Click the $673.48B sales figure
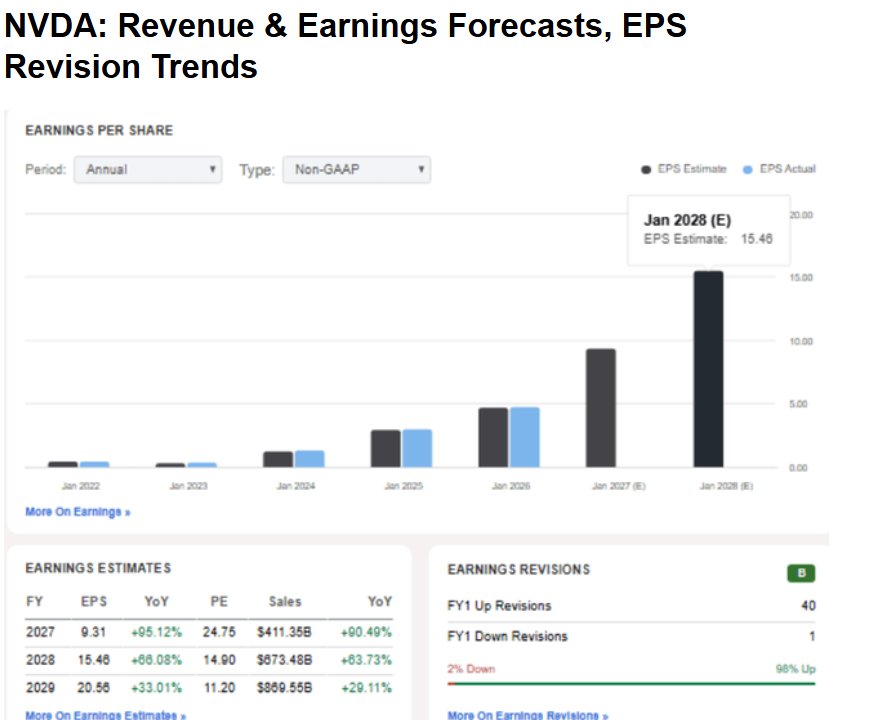 [x=284, y=660]
